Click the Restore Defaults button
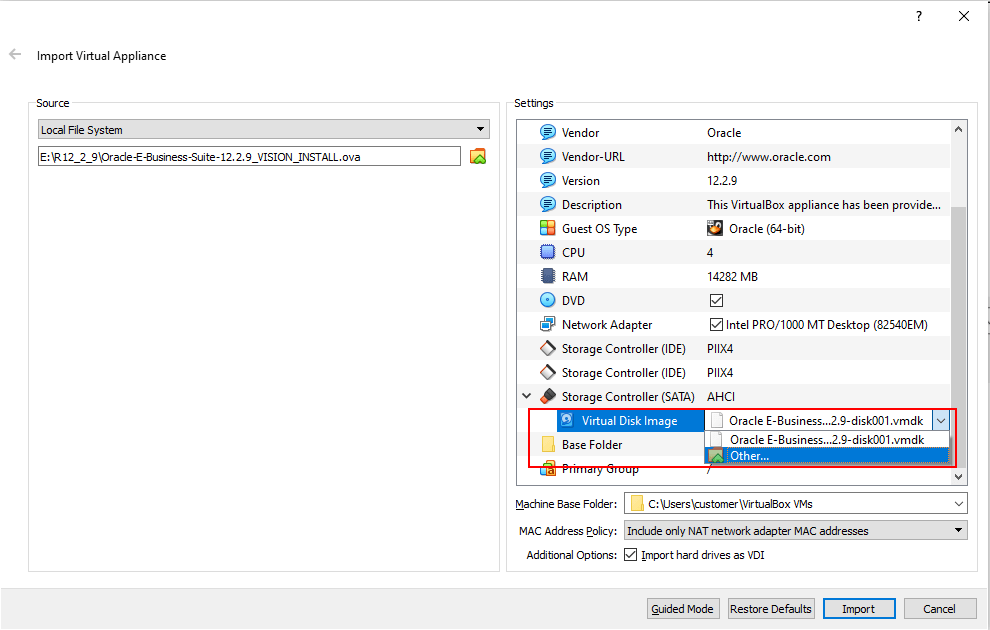990x630 pixels. 770,609
